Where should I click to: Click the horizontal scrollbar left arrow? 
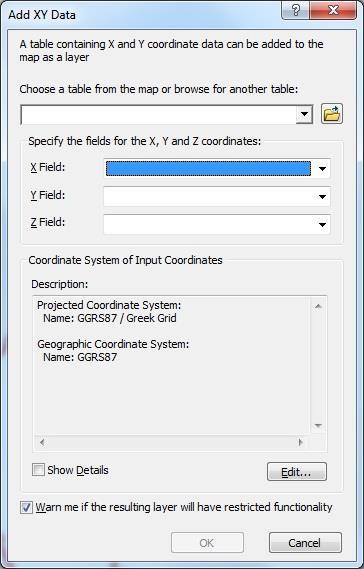point(42,442)
